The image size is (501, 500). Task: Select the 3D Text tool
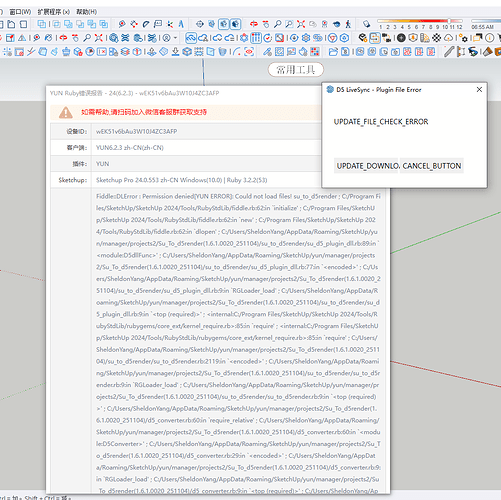click(x=181, y=24)
